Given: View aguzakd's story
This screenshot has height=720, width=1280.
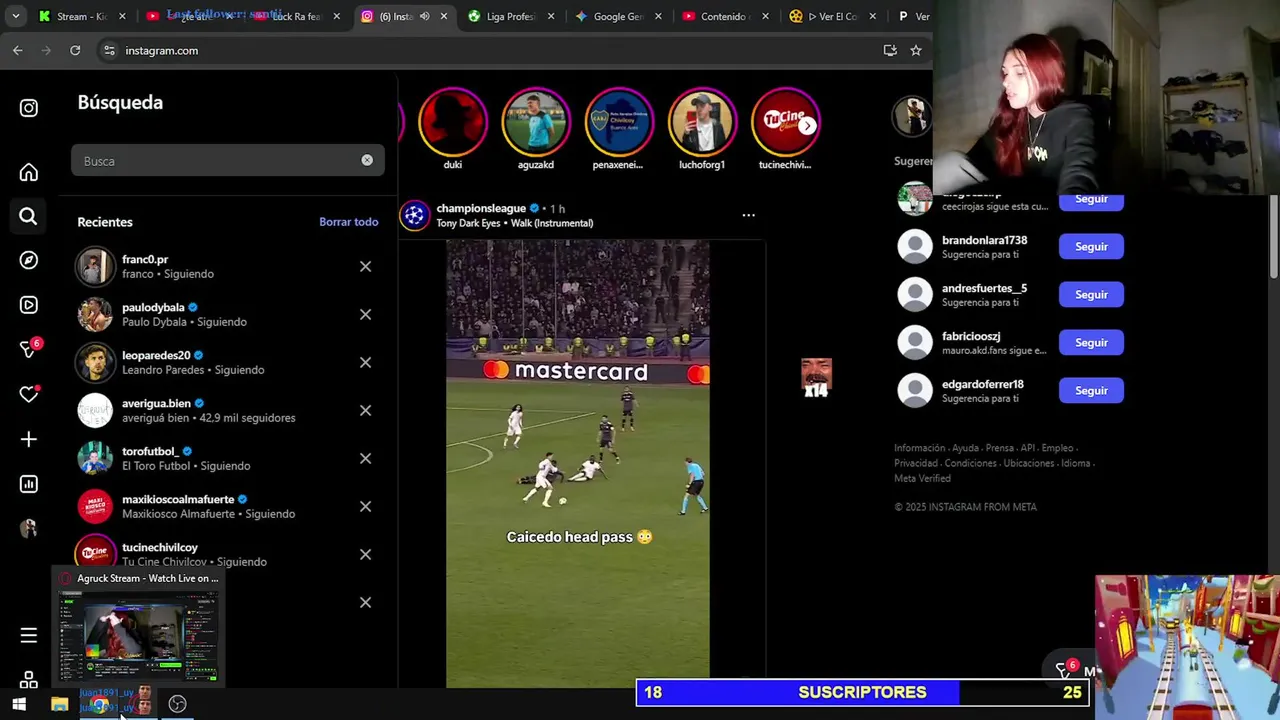Looking at the screenshot, I should 536,123.
